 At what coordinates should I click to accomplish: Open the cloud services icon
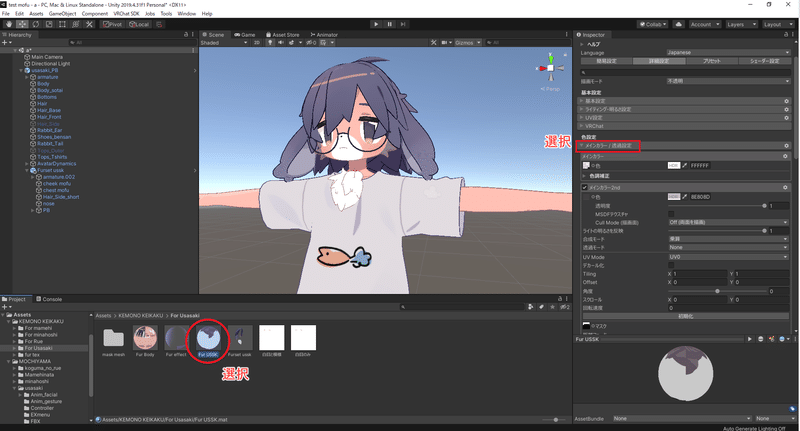pyautogui.click(x=679, y=24)
